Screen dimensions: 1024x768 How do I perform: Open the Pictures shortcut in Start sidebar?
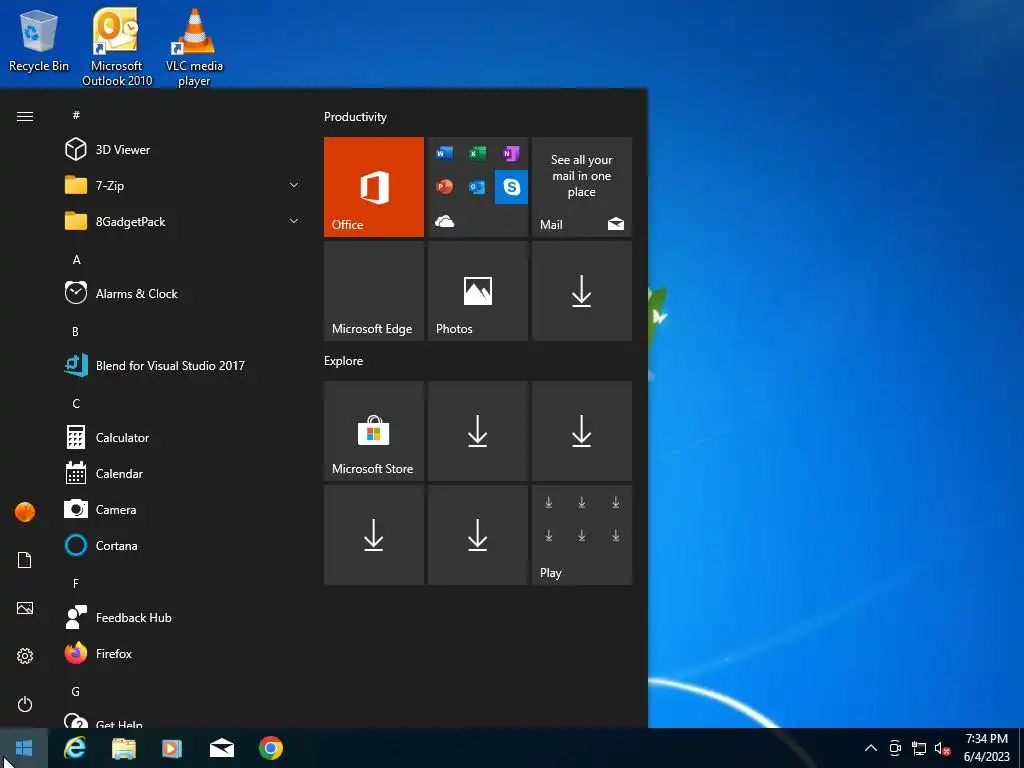coord(25,608)
